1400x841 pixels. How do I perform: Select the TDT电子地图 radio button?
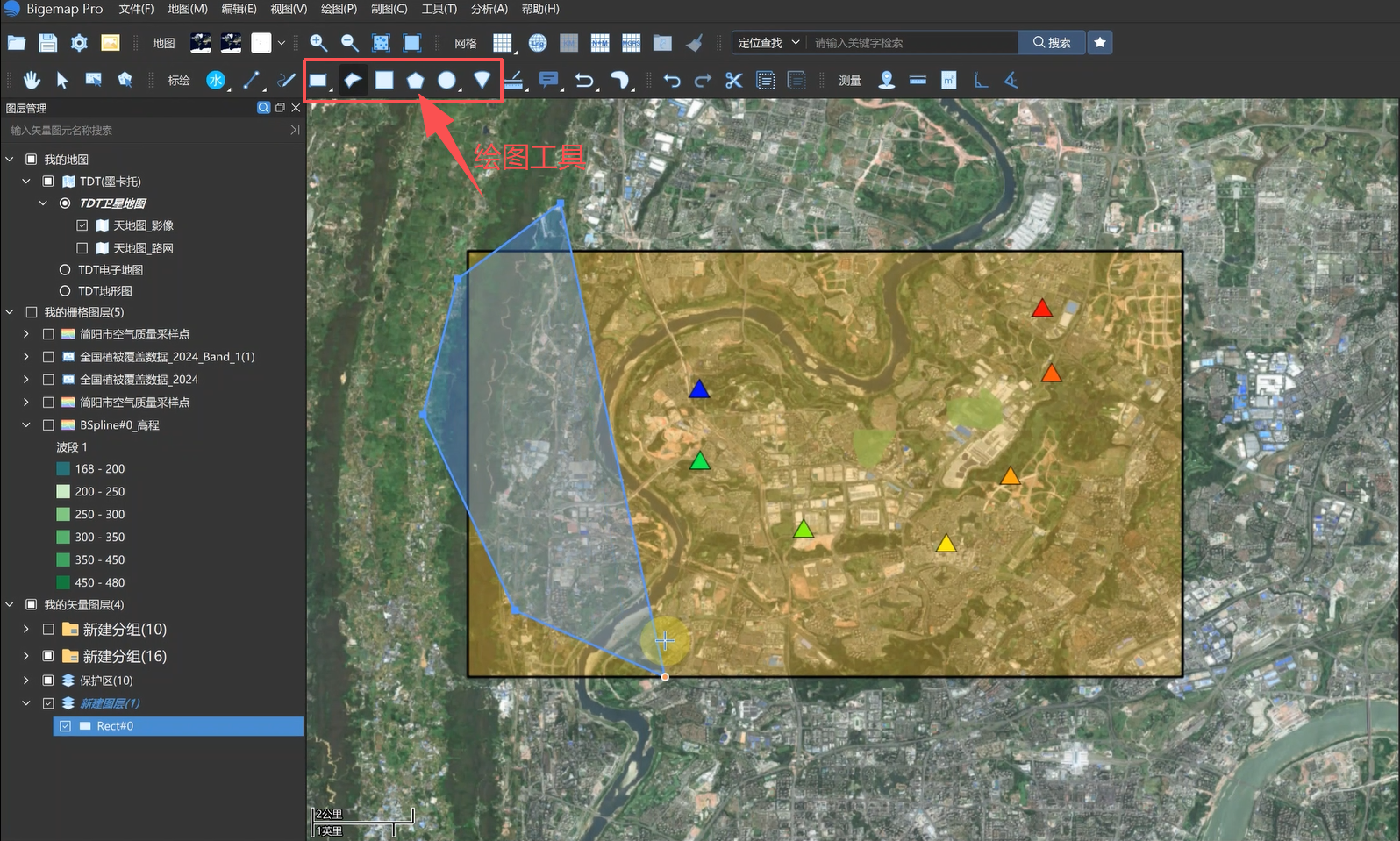(x=65, y=269)
